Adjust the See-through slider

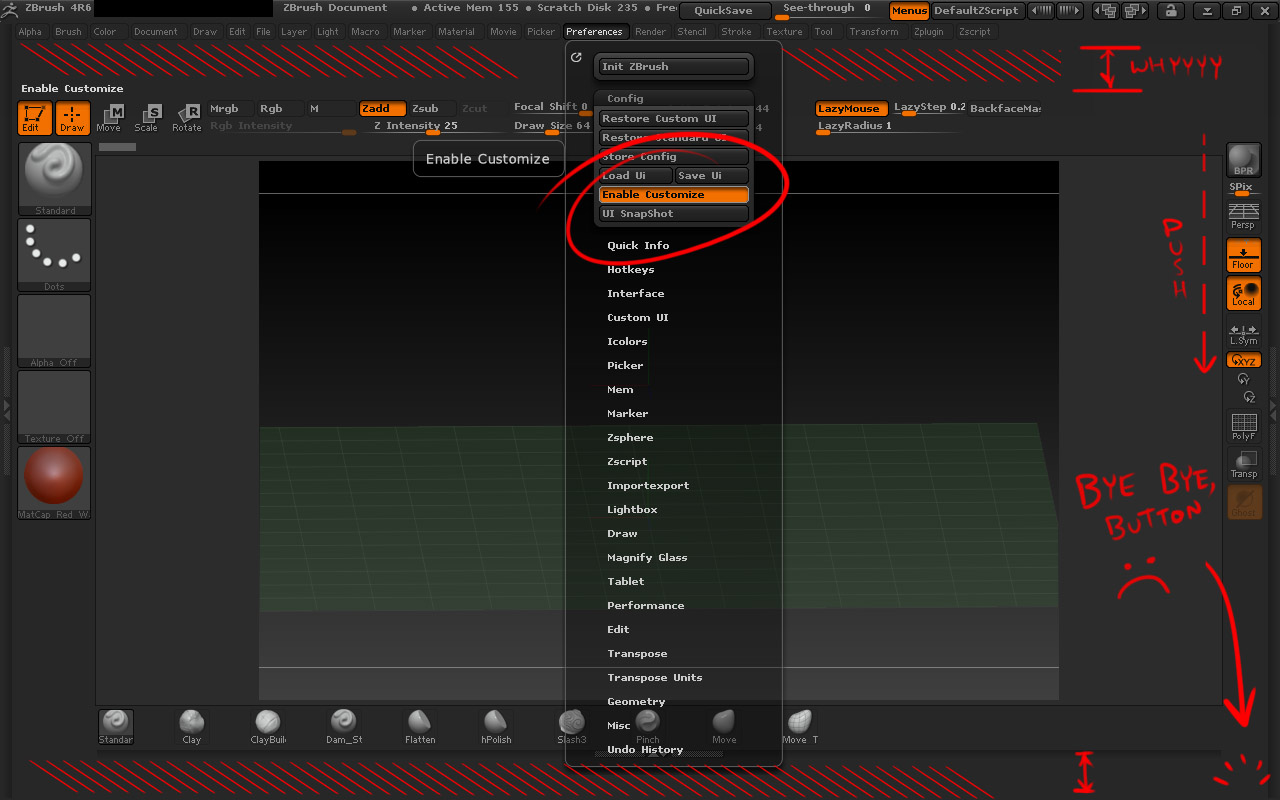(x=829, y=10)
